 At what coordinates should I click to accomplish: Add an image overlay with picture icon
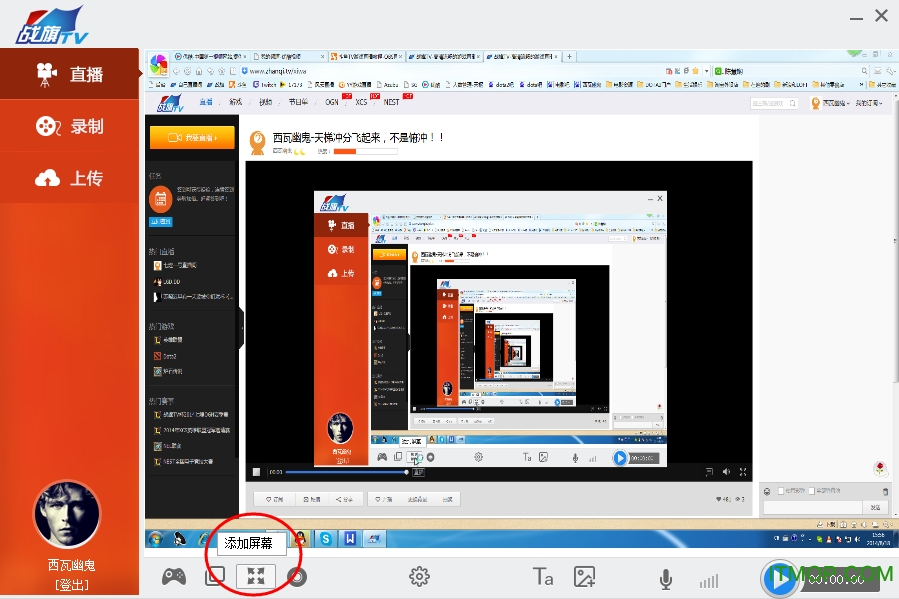coord(584,577)
